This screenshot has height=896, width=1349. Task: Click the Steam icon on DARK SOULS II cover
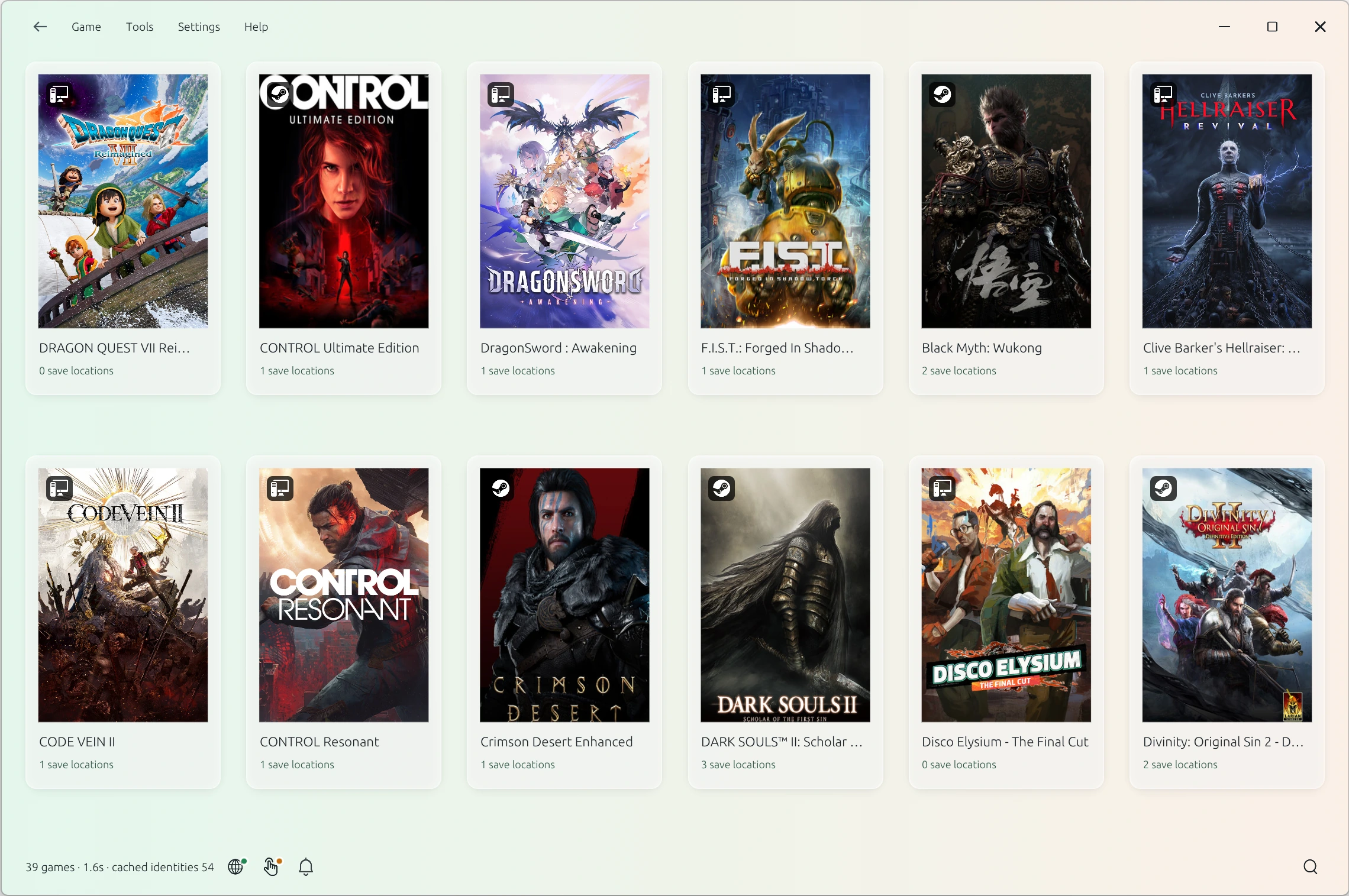tap(721, 488)
